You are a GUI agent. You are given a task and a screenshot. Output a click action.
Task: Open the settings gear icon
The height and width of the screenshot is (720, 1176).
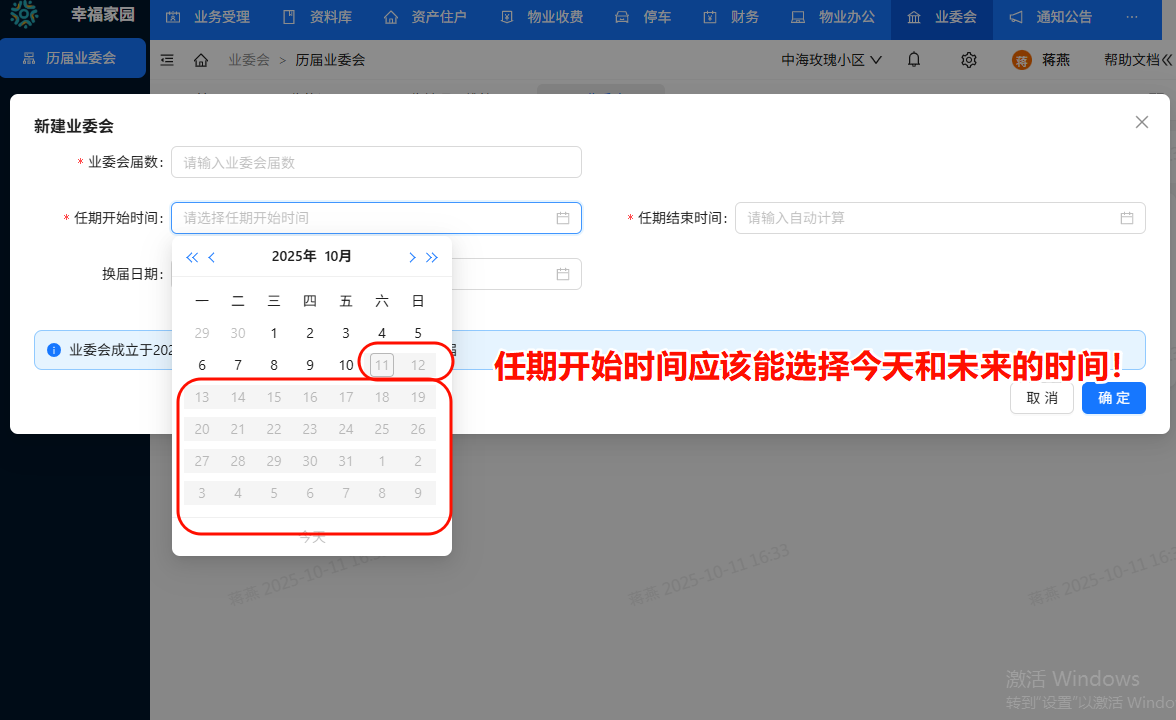pos(968,60)
